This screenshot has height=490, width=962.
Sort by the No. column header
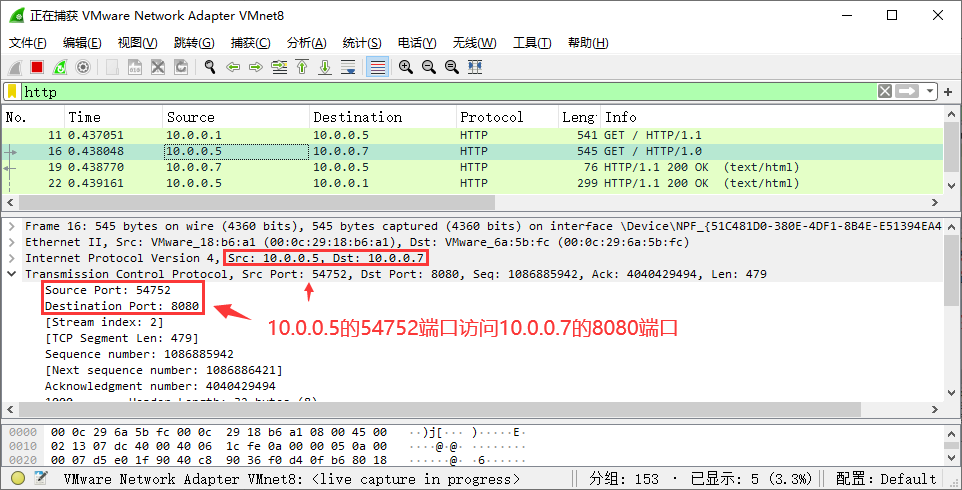point(33,117)
